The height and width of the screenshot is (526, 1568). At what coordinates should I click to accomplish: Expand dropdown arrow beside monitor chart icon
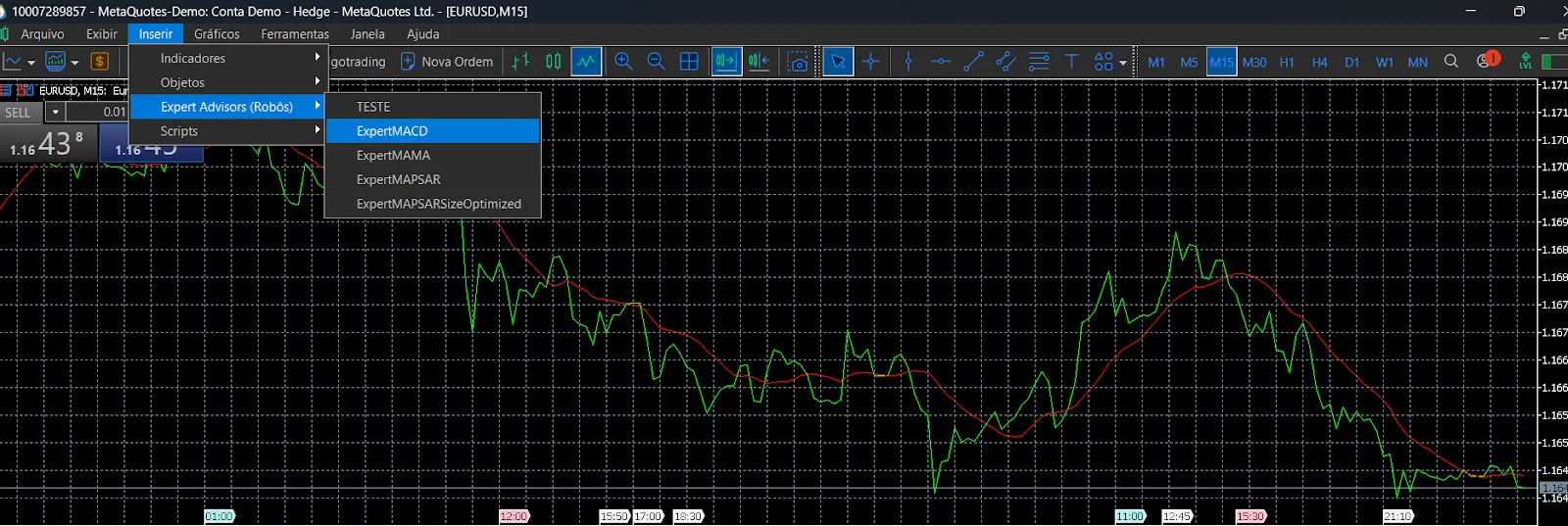(74, 63)
